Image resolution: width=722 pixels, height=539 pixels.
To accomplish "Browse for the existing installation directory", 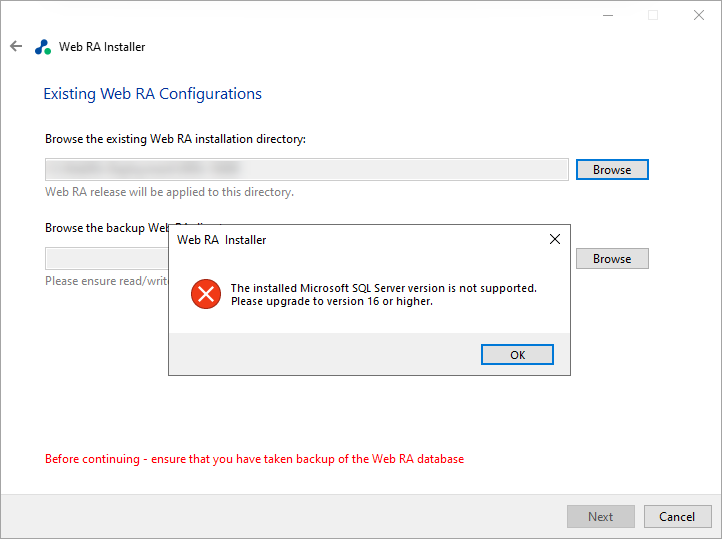I will pos(612,170).
